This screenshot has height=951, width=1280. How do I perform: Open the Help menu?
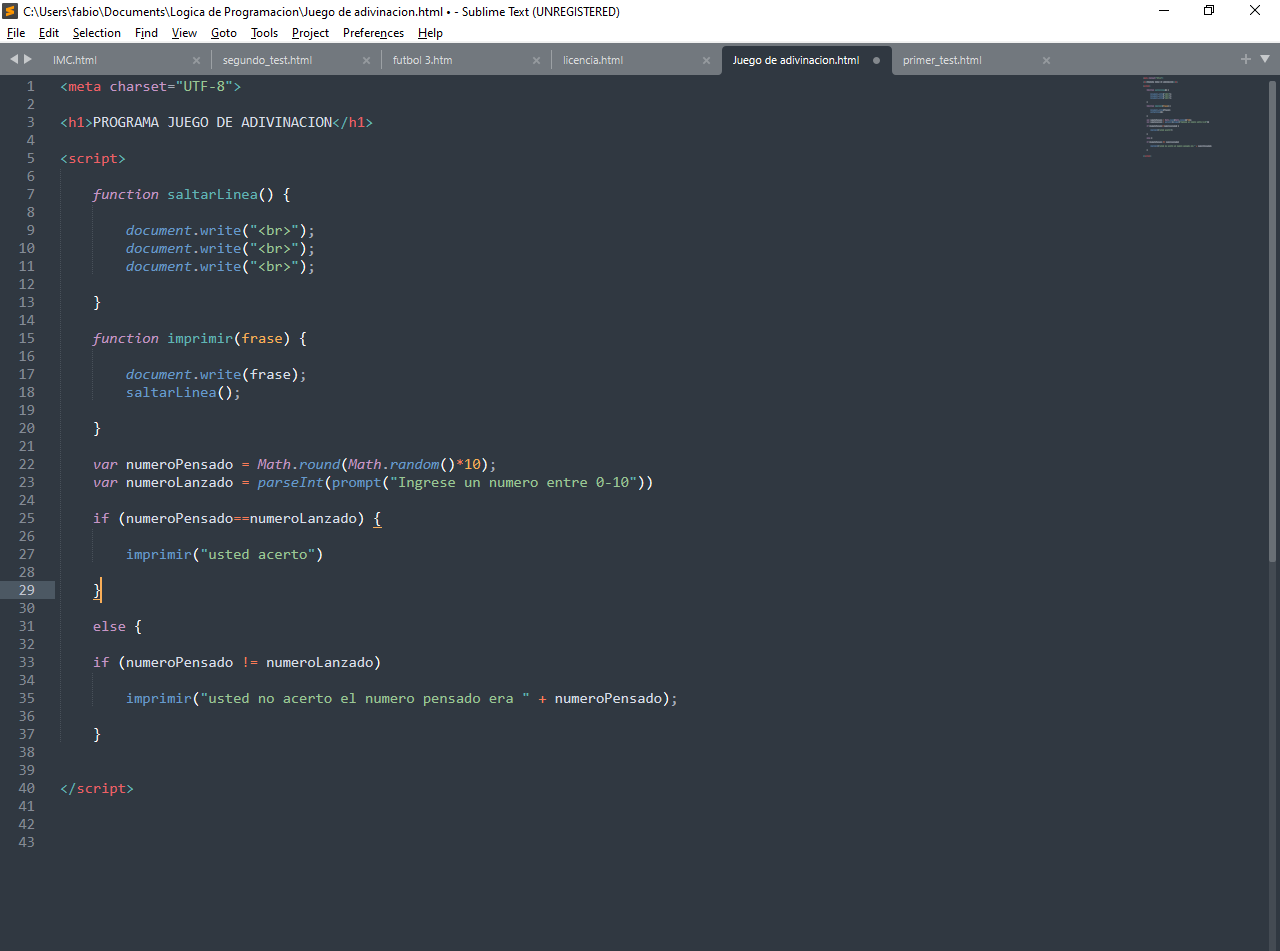coord(430,33)
